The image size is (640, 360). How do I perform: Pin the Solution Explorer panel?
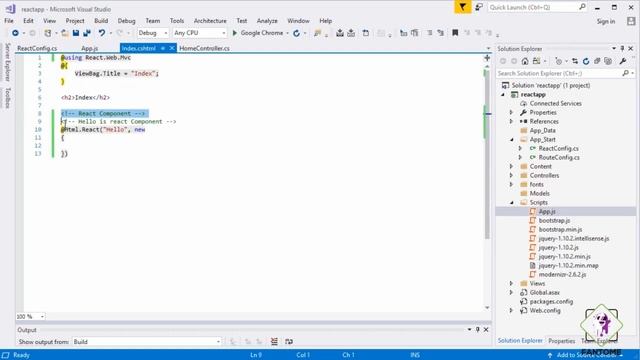[x=622, y=49]
